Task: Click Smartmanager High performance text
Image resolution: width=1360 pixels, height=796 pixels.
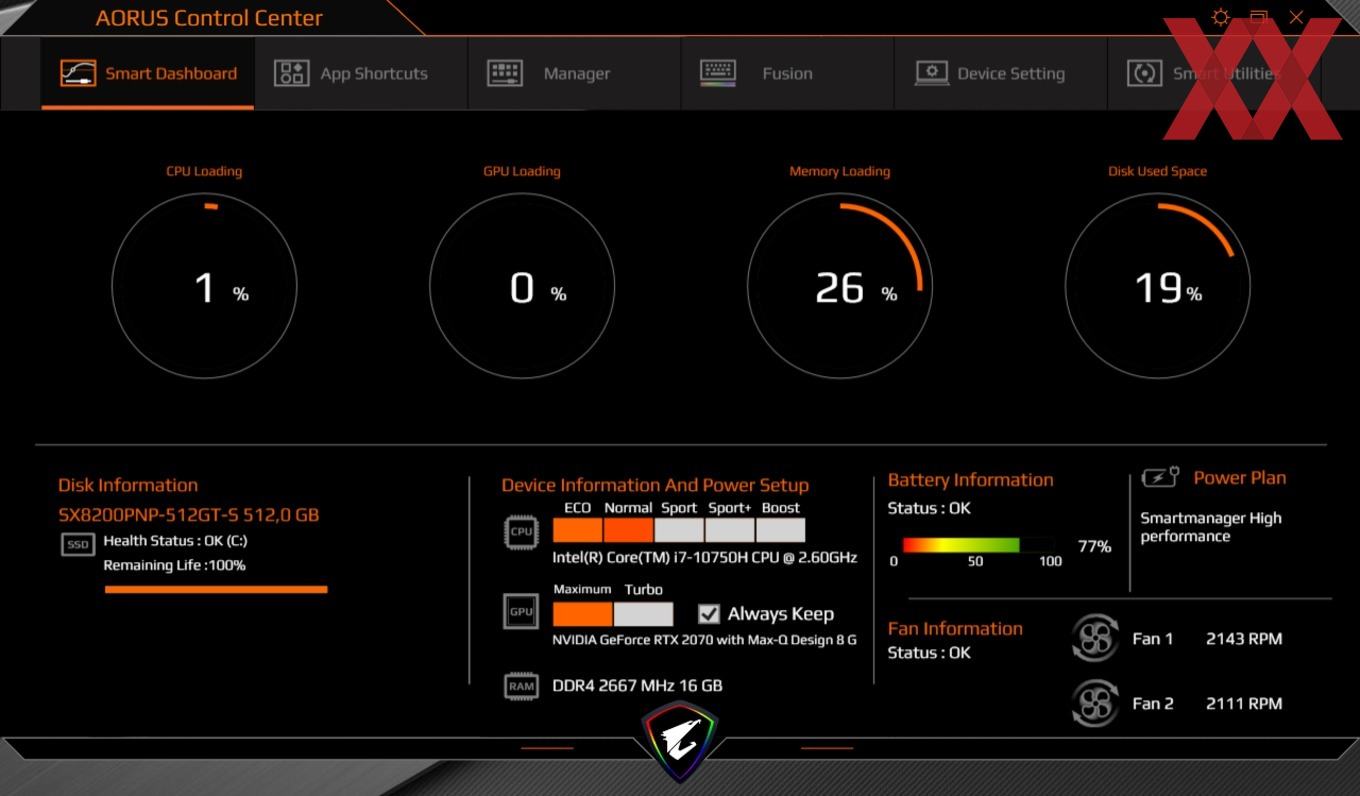Action: tap(1210, 527)
